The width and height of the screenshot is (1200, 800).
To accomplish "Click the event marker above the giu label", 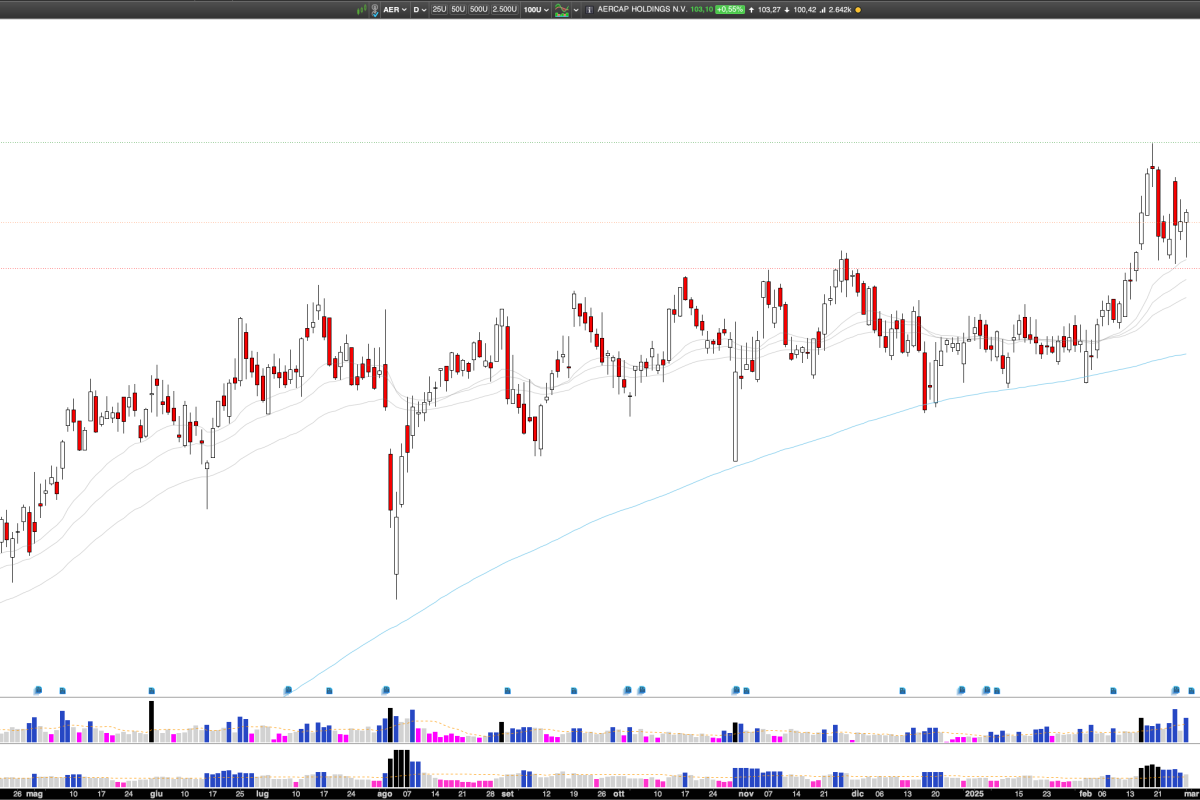I will 152,690.
